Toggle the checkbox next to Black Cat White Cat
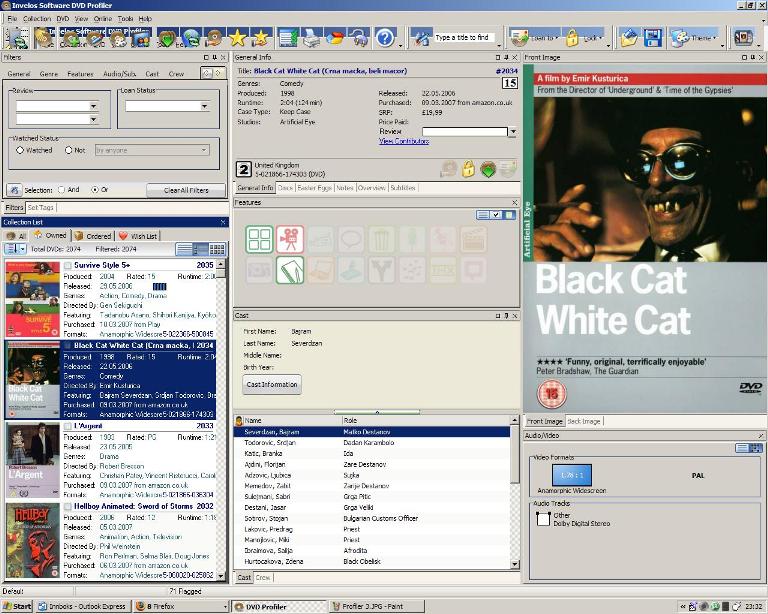Viewport: 768px width, 614px height. [68, 346]
